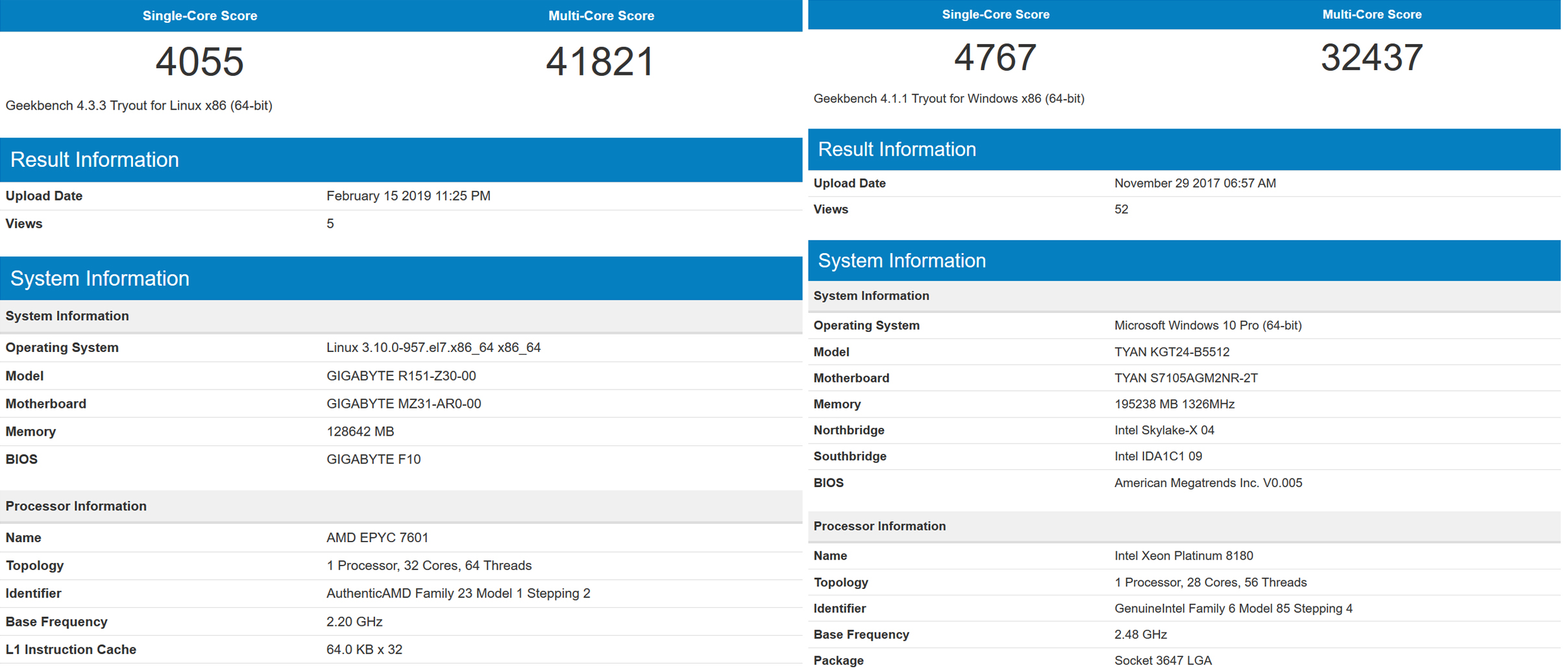
Task: Click Microsoft Windows 10 Pro (64-bit) value
Action: (1208, 325)
